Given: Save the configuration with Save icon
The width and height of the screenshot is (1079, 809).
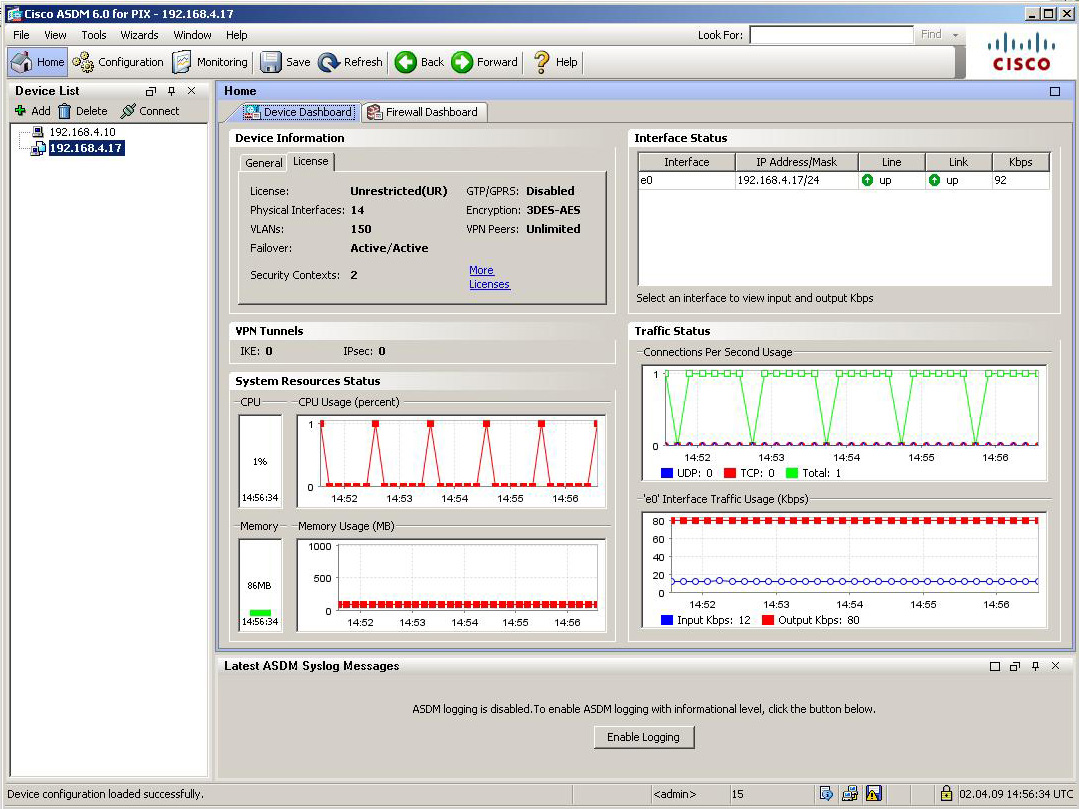Looking at the screenshot, I should 271,62.
